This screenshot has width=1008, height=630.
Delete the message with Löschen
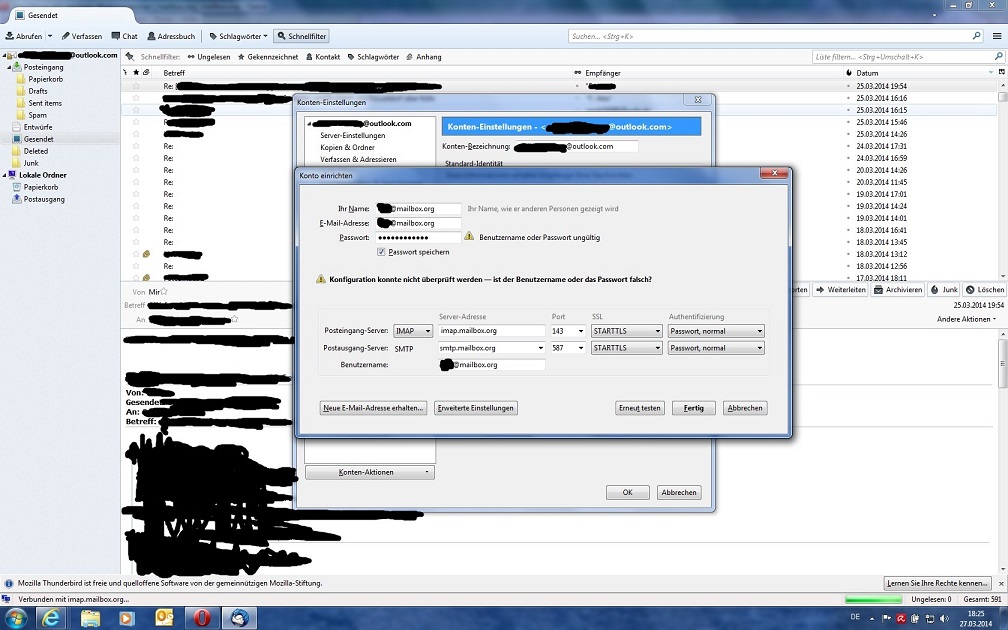(x=985, y=290)
